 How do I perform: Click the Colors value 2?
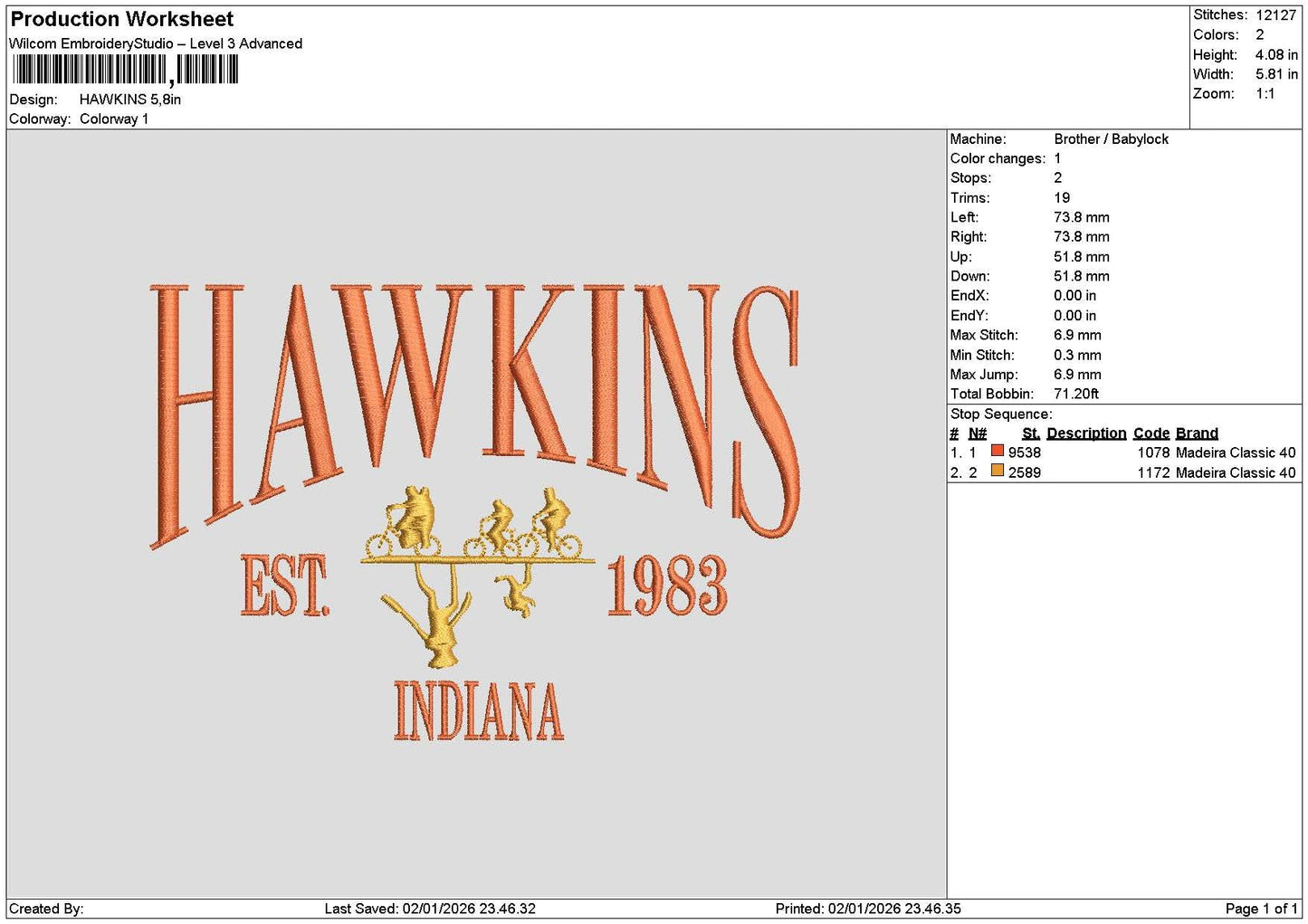(x=1260, y=34)
